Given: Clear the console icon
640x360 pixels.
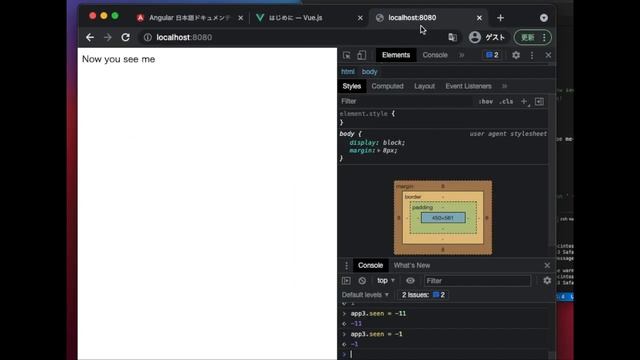Looking at the screenshot, I should coord(362,281).
